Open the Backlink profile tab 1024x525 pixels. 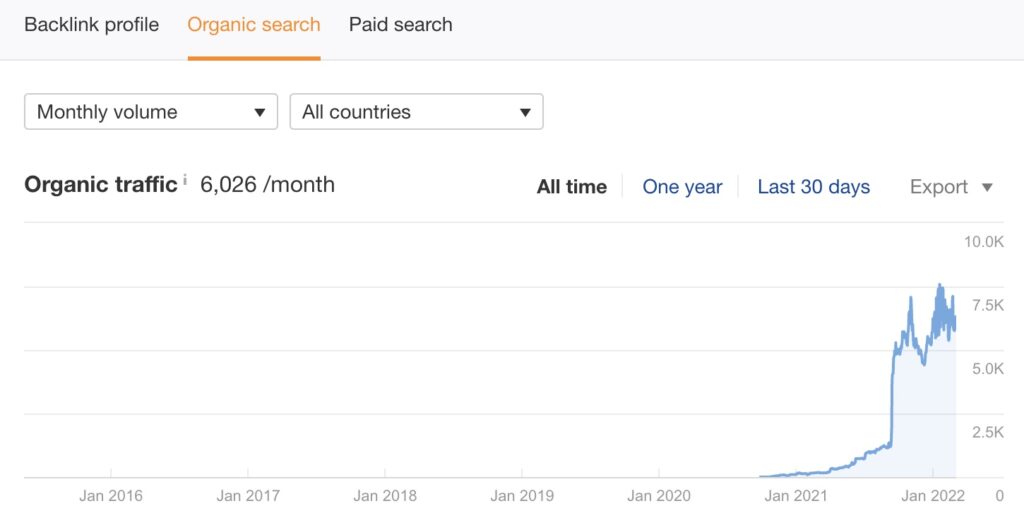91,25
